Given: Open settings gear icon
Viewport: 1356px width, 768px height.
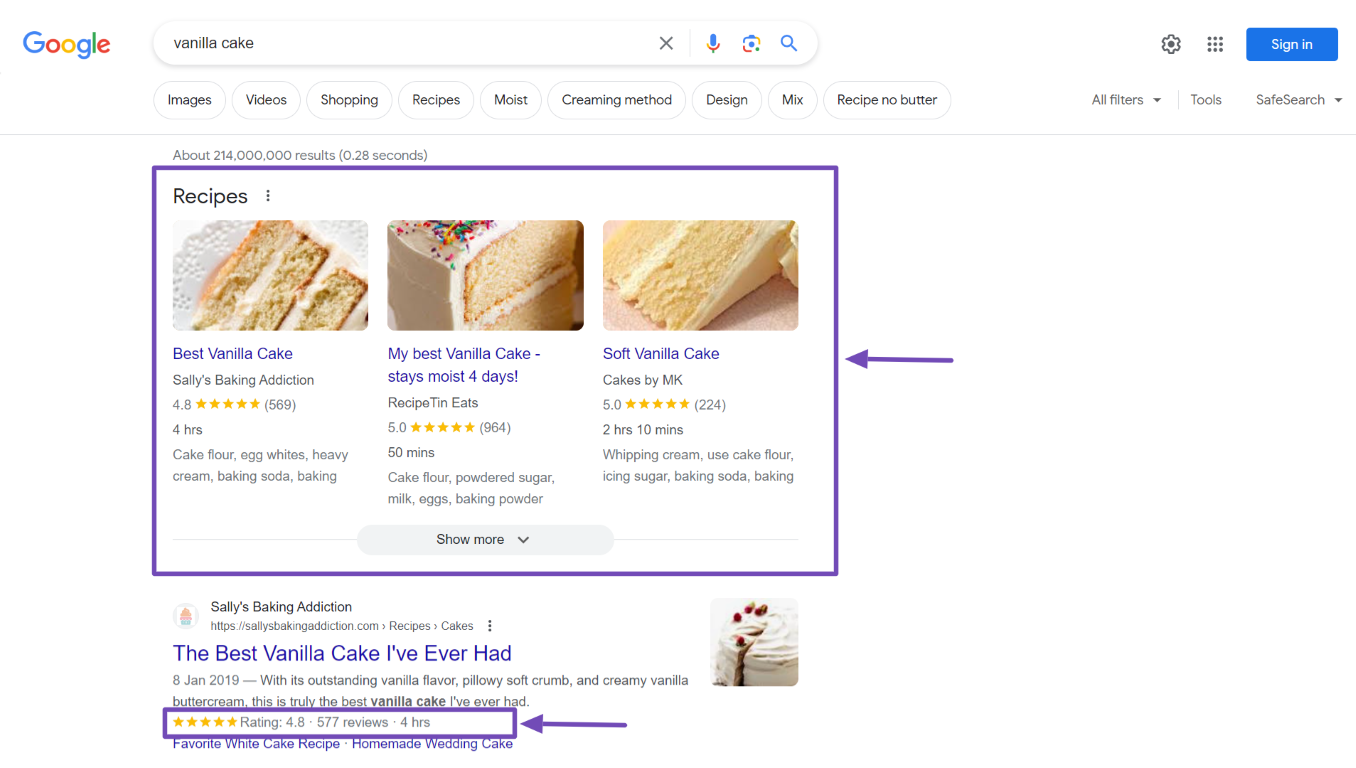Looking at the screenshot, I should [1171, 44].
